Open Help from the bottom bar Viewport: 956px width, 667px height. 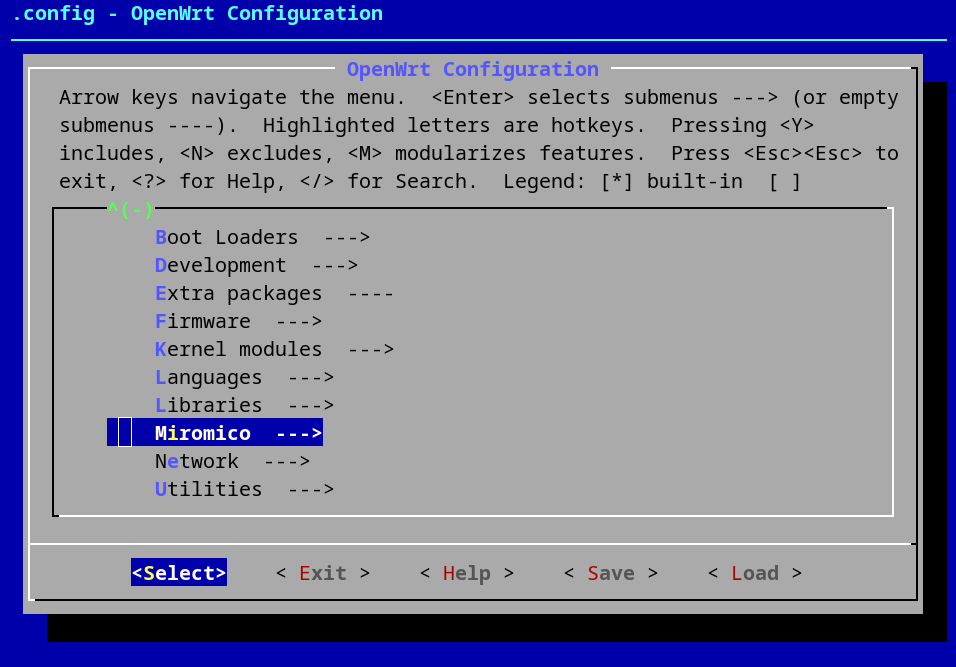(467, 573)
